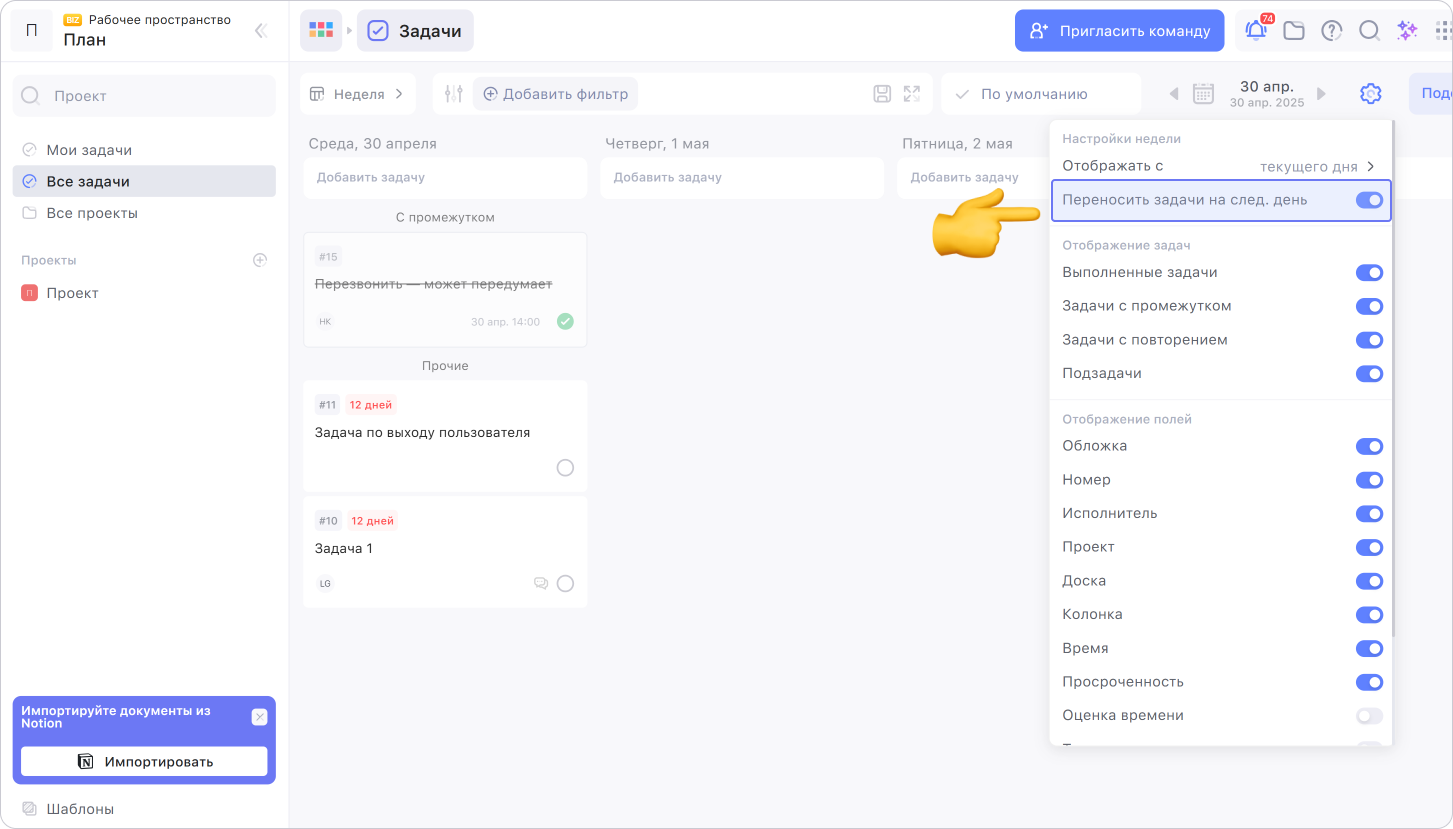Click the AI sparkles icon
This screenshot has width=1453, height=829.
pyautogui.click(x=1407, y=31)
